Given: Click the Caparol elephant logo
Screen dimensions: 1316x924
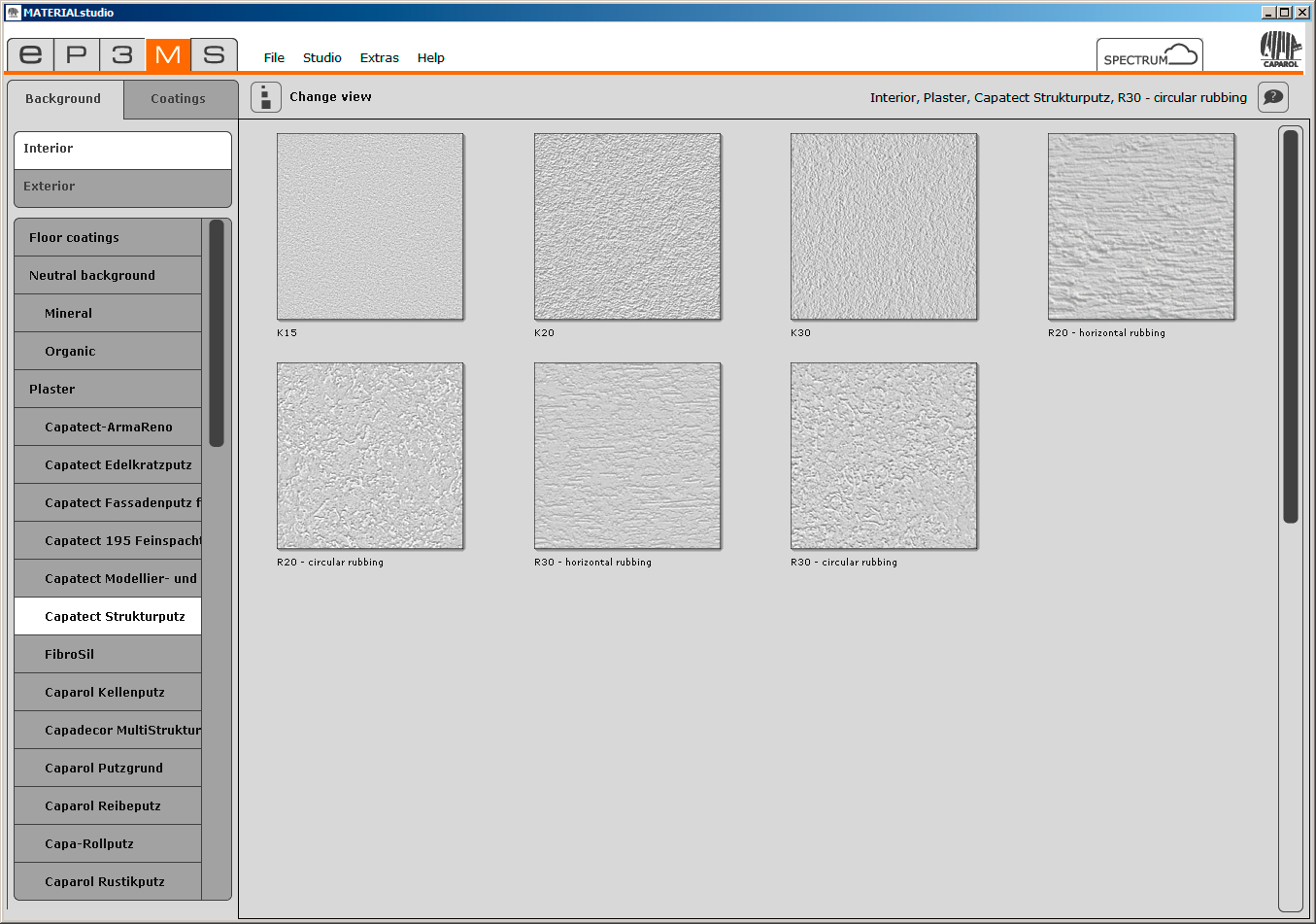Looking at the screenshot, I should [x=1280, y=49].
